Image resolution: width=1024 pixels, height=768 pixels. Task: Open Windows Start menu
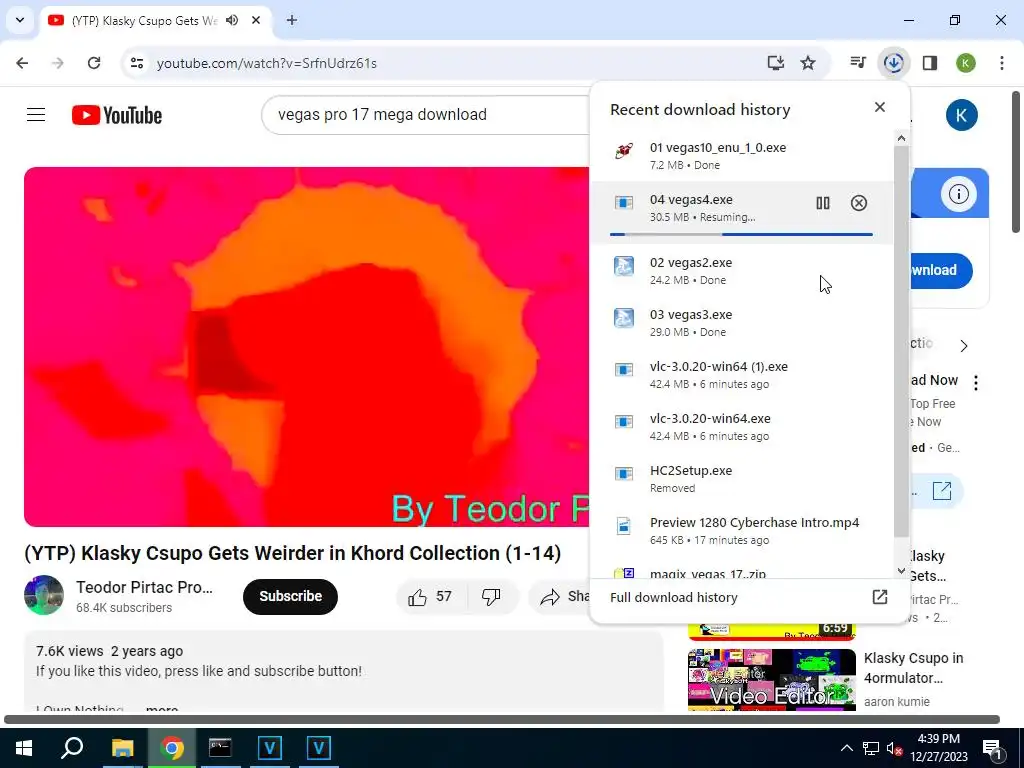[x=24, y=748]
